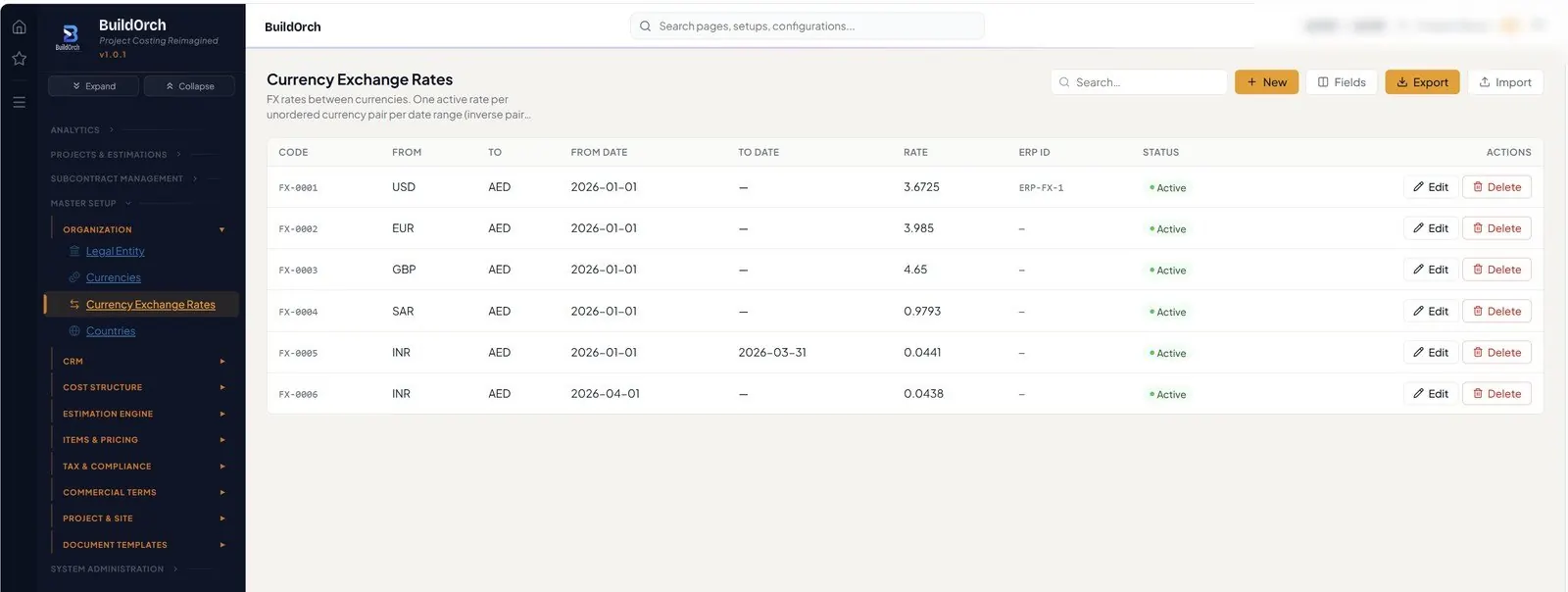This screenshot has width=1568, height=592.
Task: Open favorites star icon
Action: 19,59
